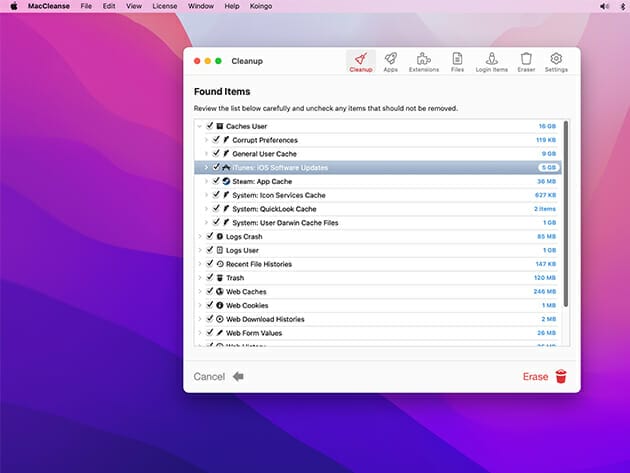630x473 pixels.
Task: Collapse the Caches User group
Action: pos(199,126)
